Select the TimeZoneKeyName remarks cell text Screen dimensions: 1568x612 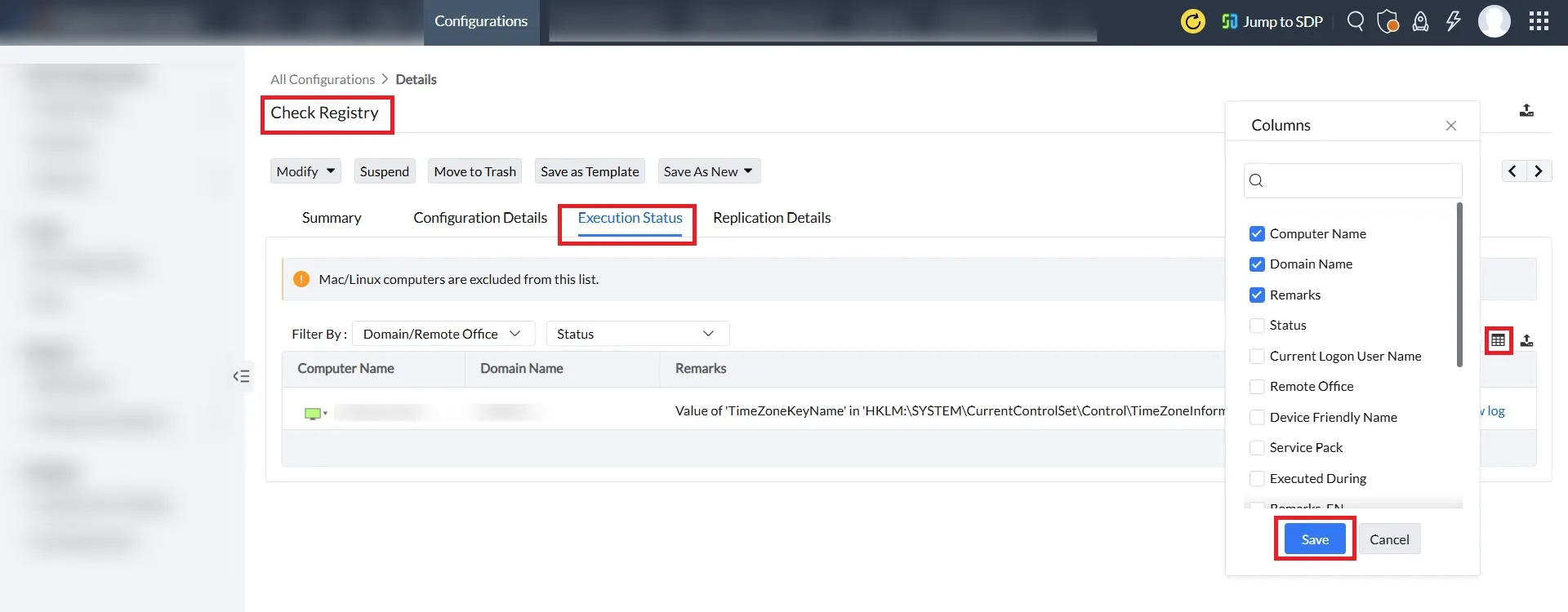click(950, 411)
